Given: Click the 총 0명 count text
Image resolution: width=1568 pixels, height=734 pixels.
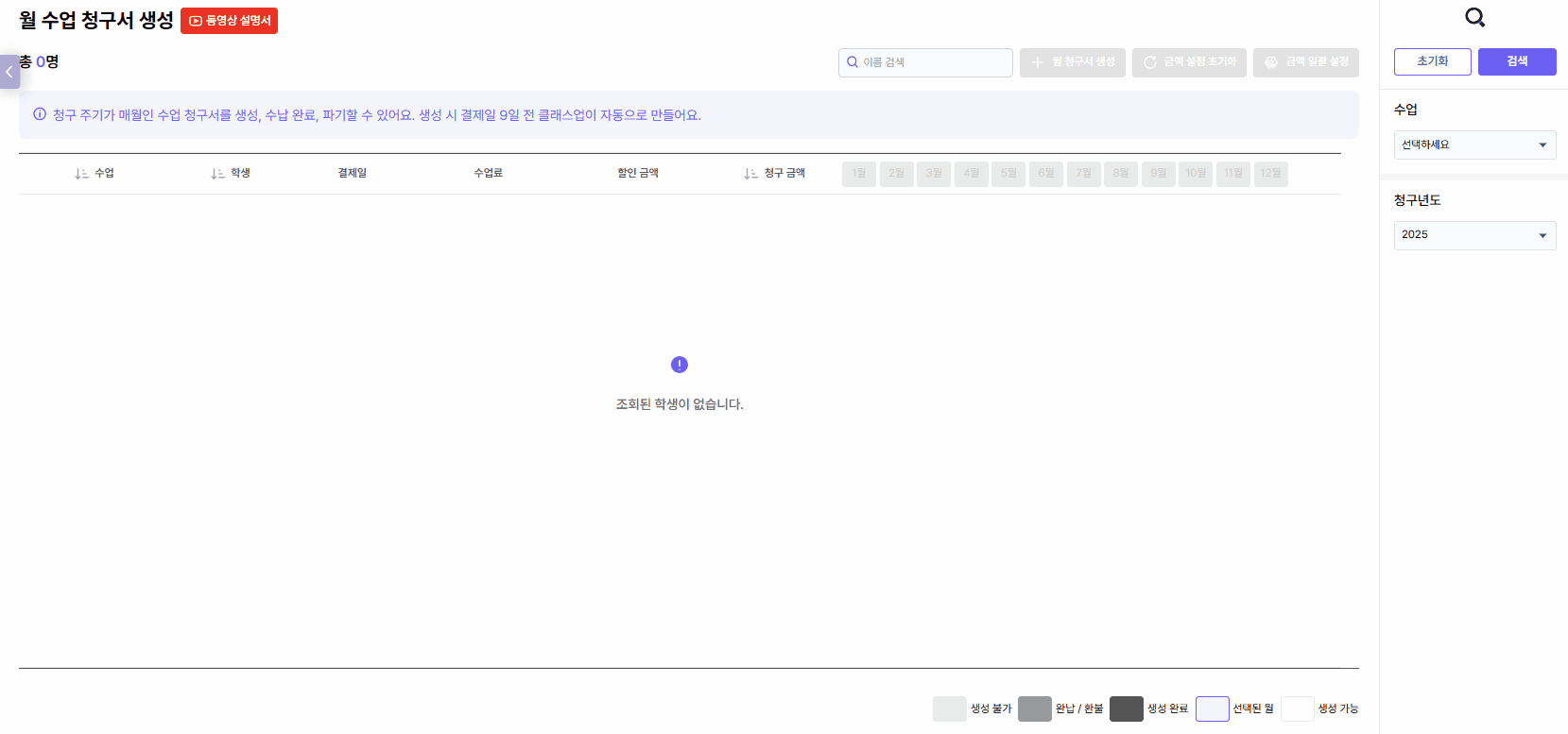Looking at the screenshot, I should coord(39,61).
